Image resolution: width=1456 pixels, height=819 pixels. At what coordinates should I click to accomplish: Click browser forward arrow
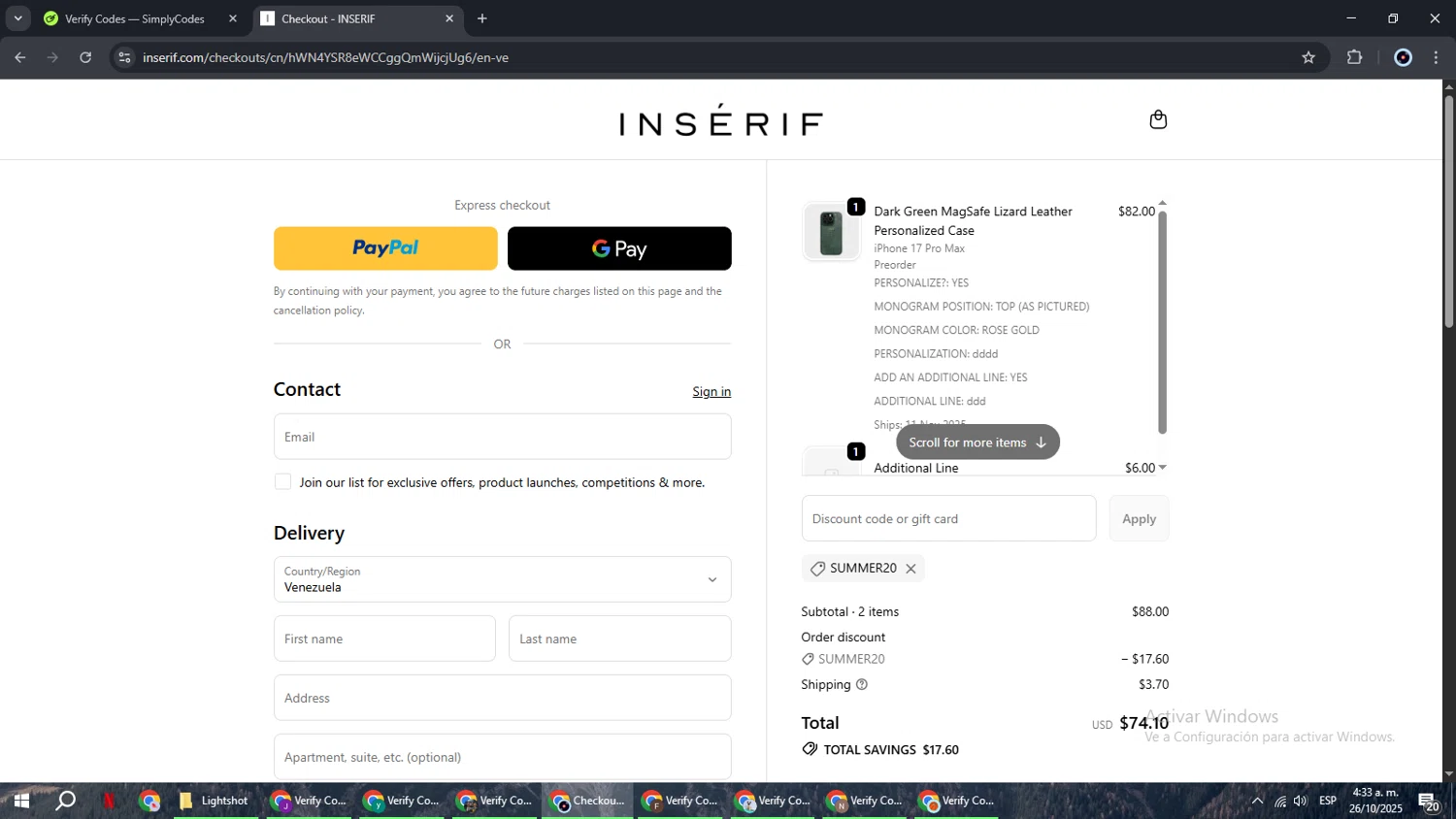52,57
